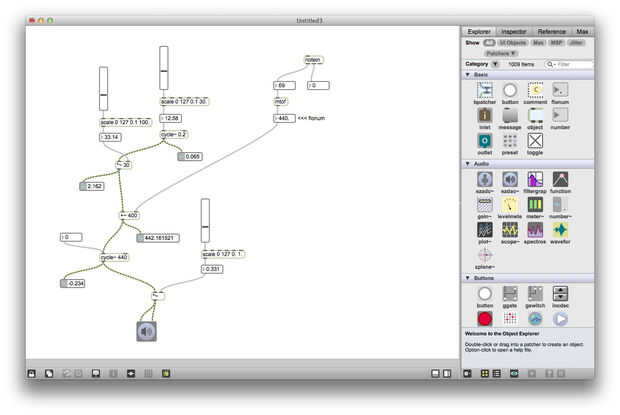The height and width of the screenshot is (415, 620).
Task: Choose the object box icon
Action: coord(535,115)
